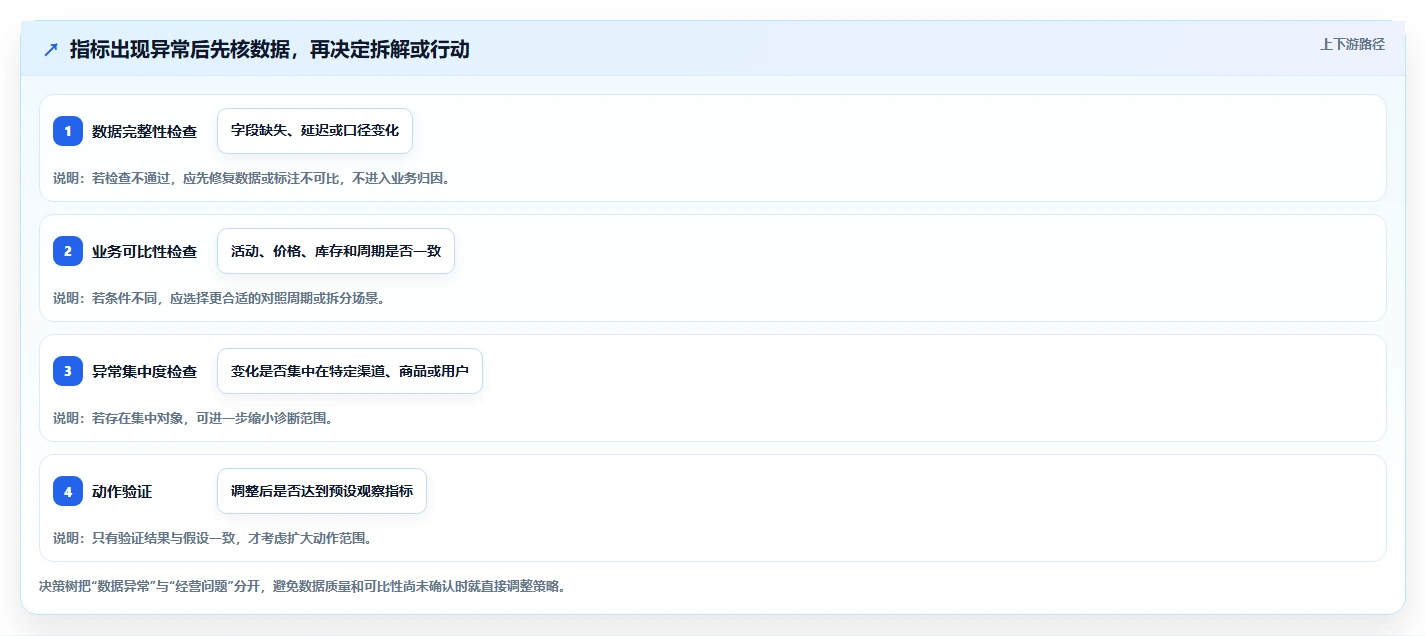Click the 异常集中度检查 step title

tap(144, 371)
